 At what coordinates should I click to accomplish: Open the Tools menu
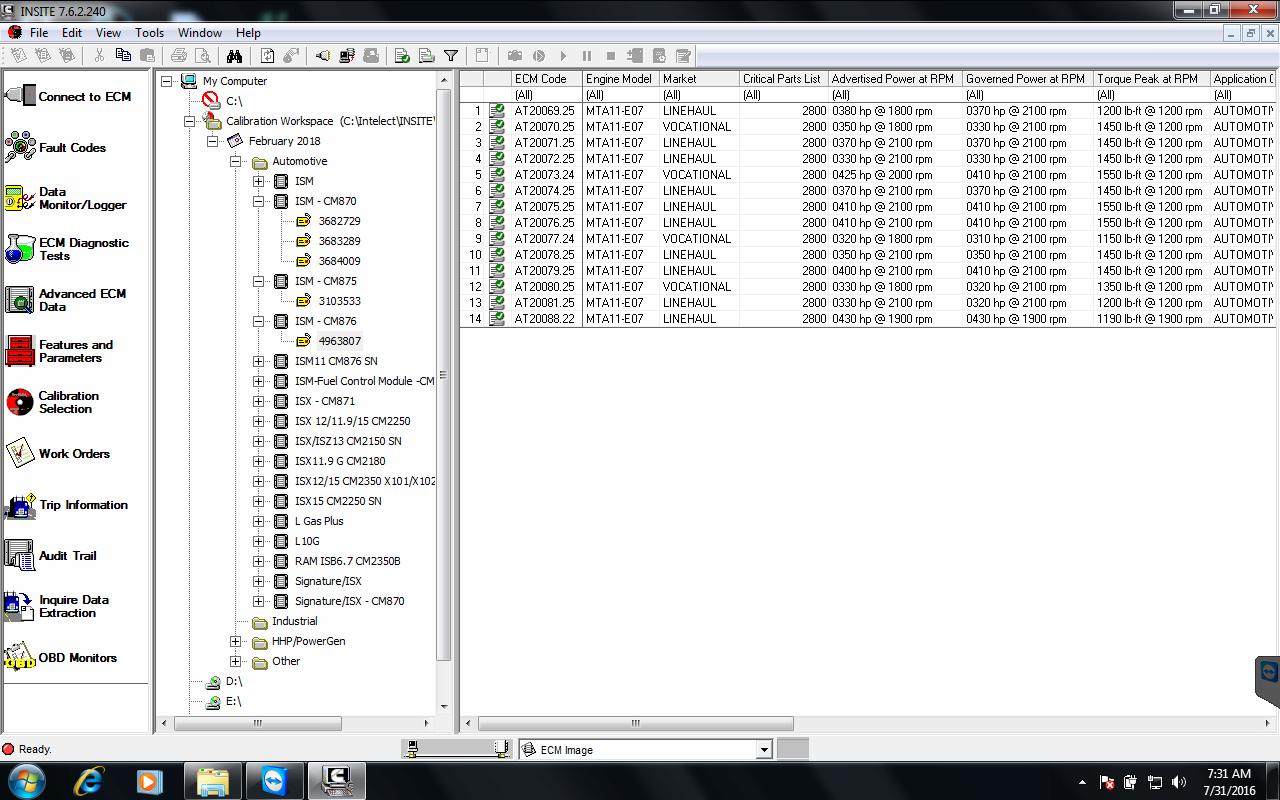(x=149, y=33)
